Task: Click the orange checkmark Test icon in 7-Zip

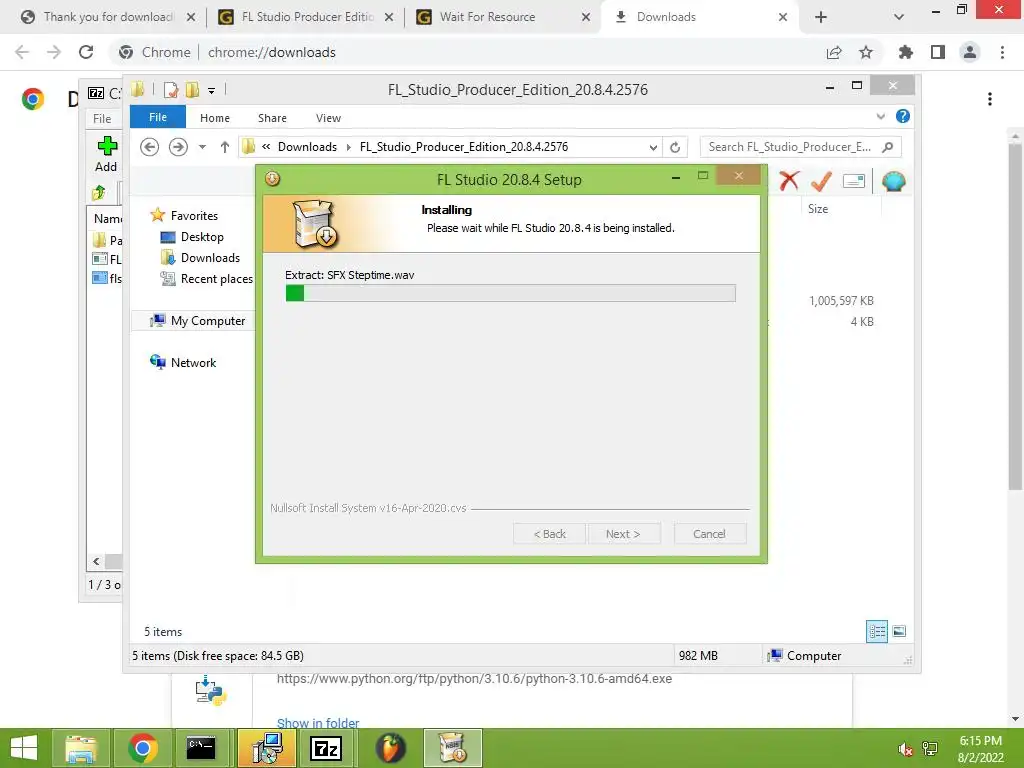Action: point(821,181)
